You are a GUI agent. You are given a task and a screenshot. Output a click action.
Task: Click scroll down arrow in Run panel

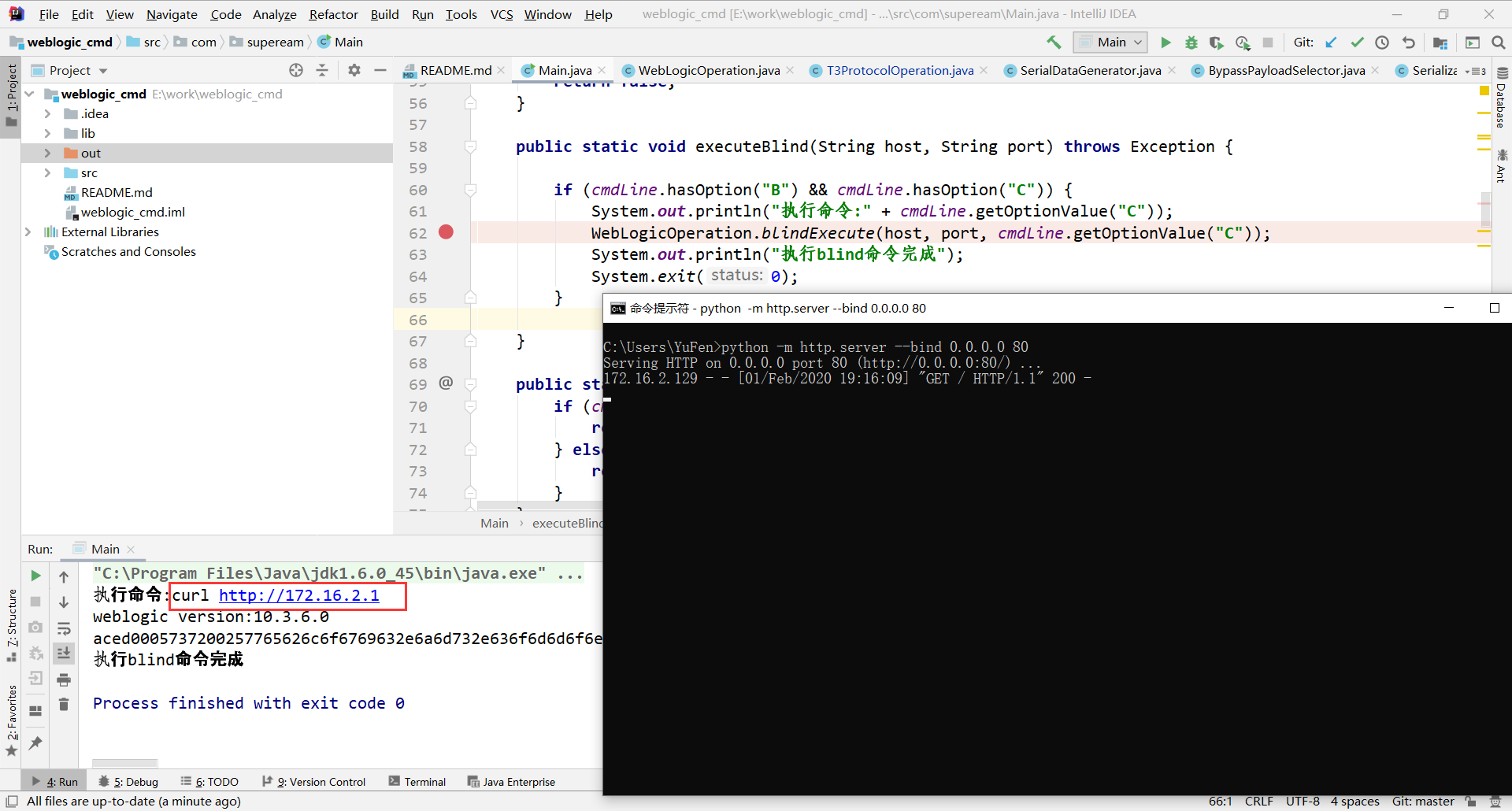(x=64, y=602)
